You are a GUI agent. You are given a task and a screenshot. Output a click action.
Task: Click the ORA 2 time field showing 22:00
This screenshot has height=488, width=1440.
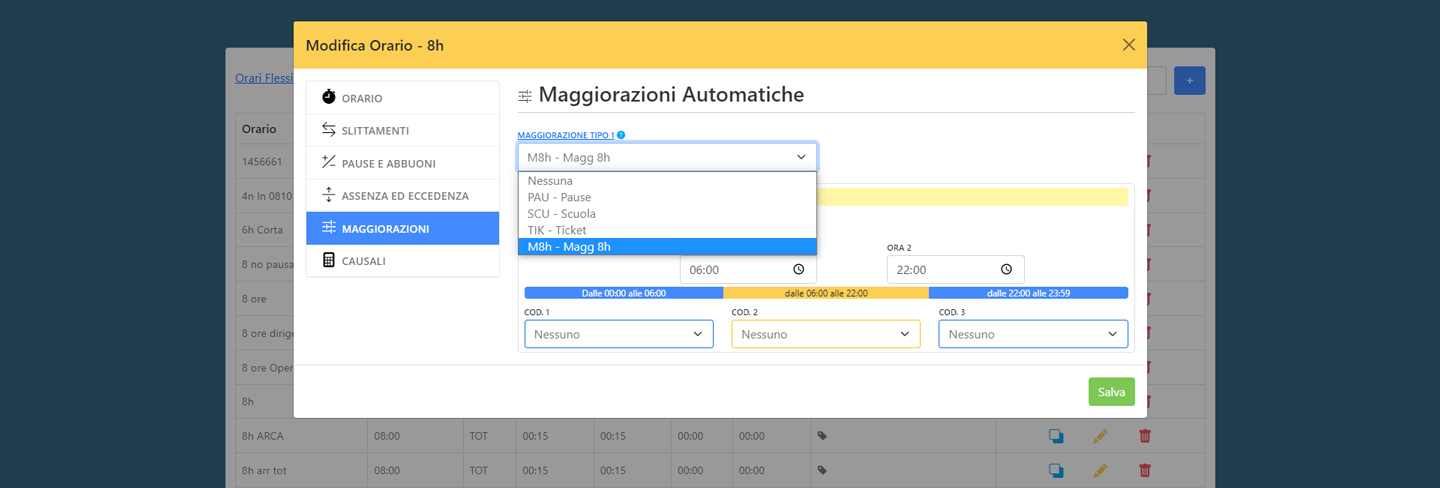click(x=955, y=269)
